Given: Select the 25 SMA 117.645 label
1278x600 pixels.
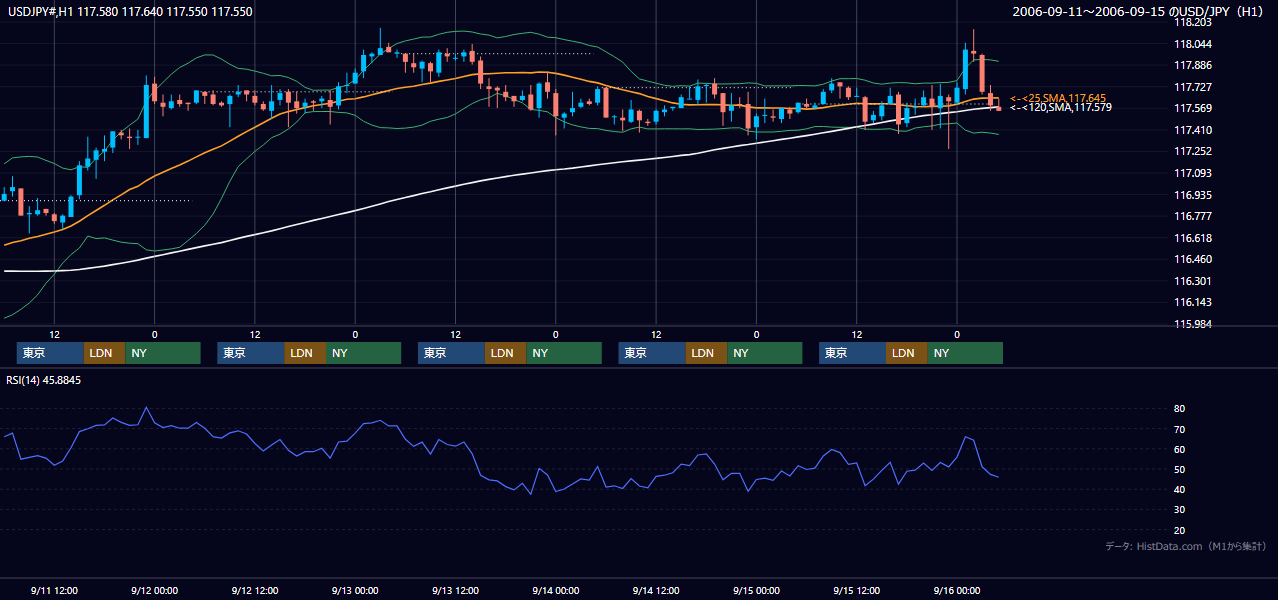Looking at the screenshot, I should coord(1058,98).
